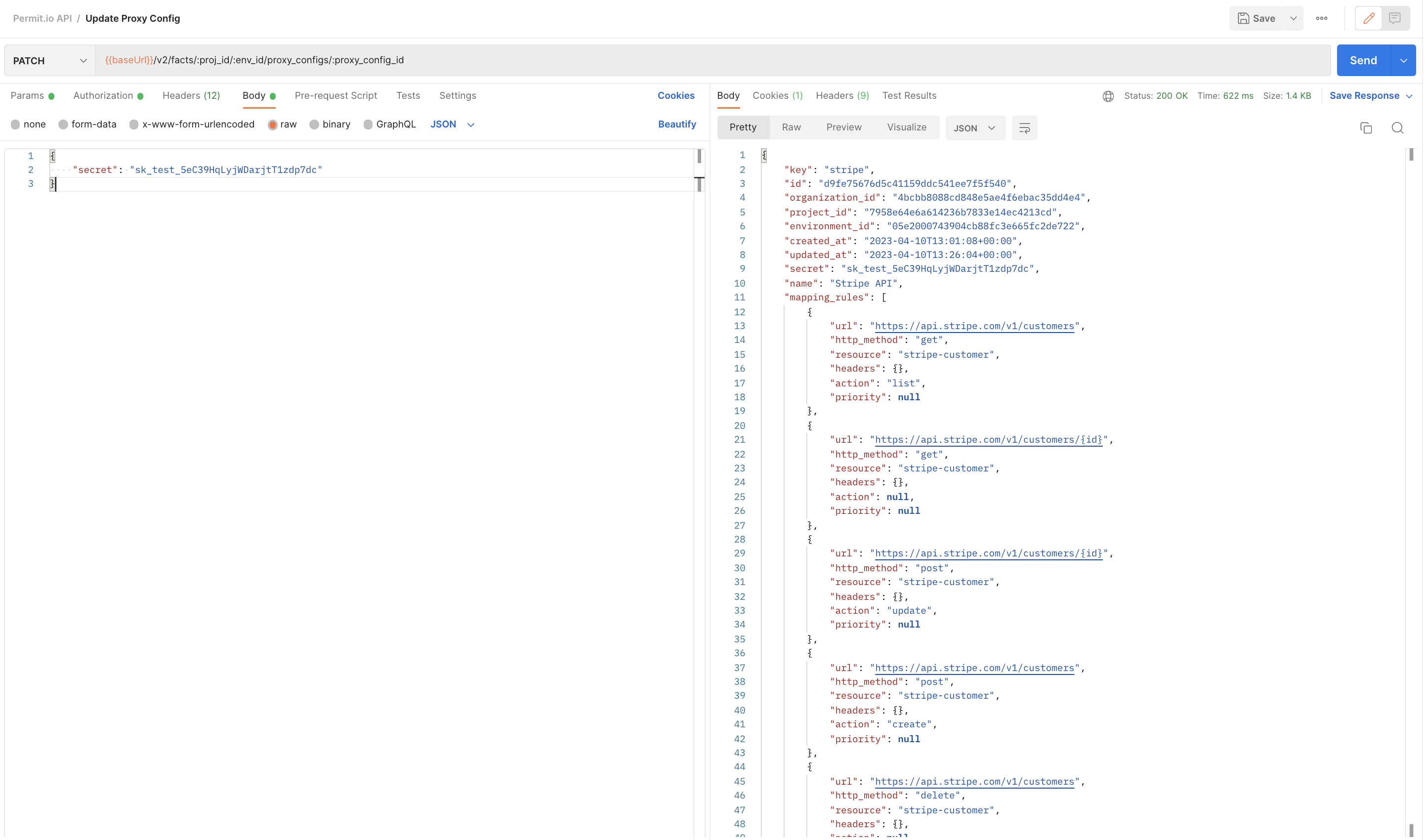1427x840 pixels.
Task: Open the JSON body format dropdown
Action: [452, 124]
